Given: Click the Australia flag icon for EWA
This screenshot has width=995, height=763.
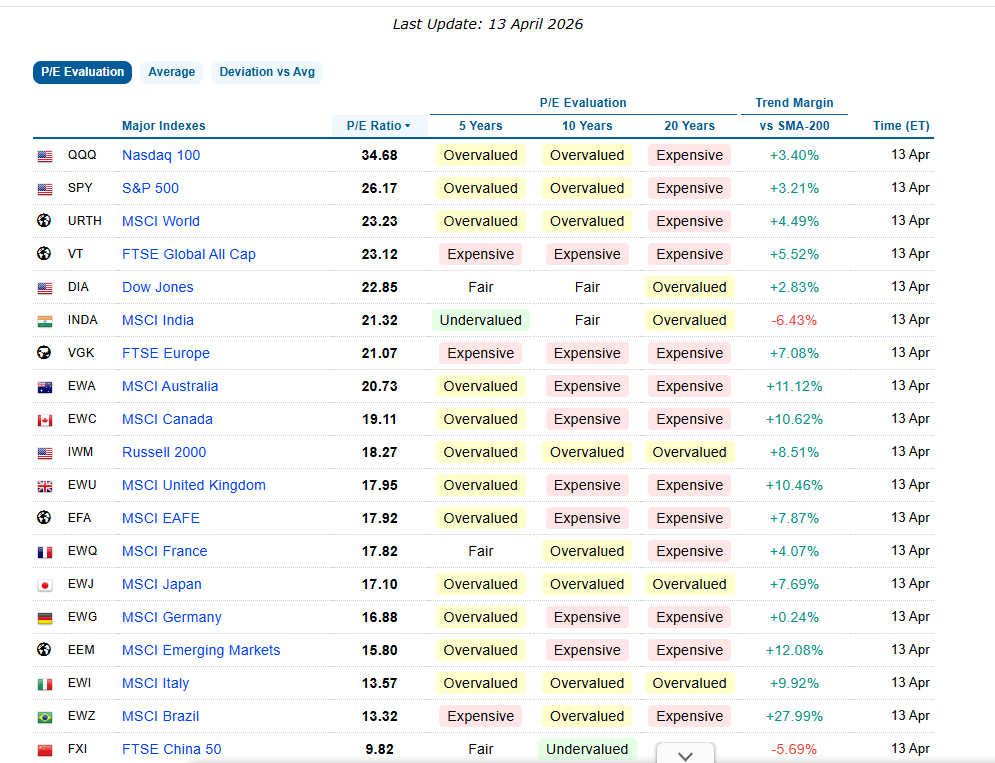Looking at the screenshot, I should pyautogui.click(x=44, y=387).
